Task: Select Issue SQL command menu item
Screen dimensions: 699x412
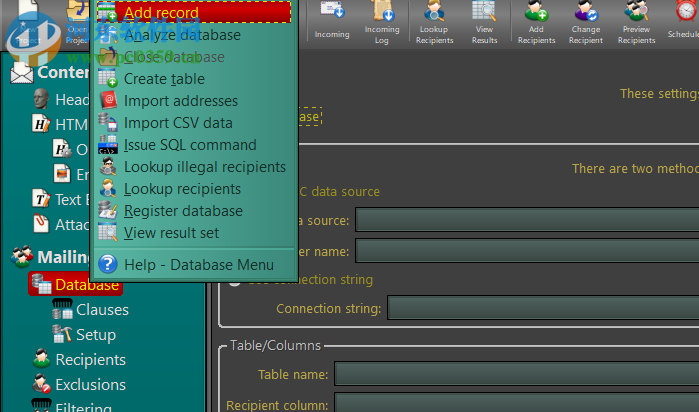Action: point(189,145)
